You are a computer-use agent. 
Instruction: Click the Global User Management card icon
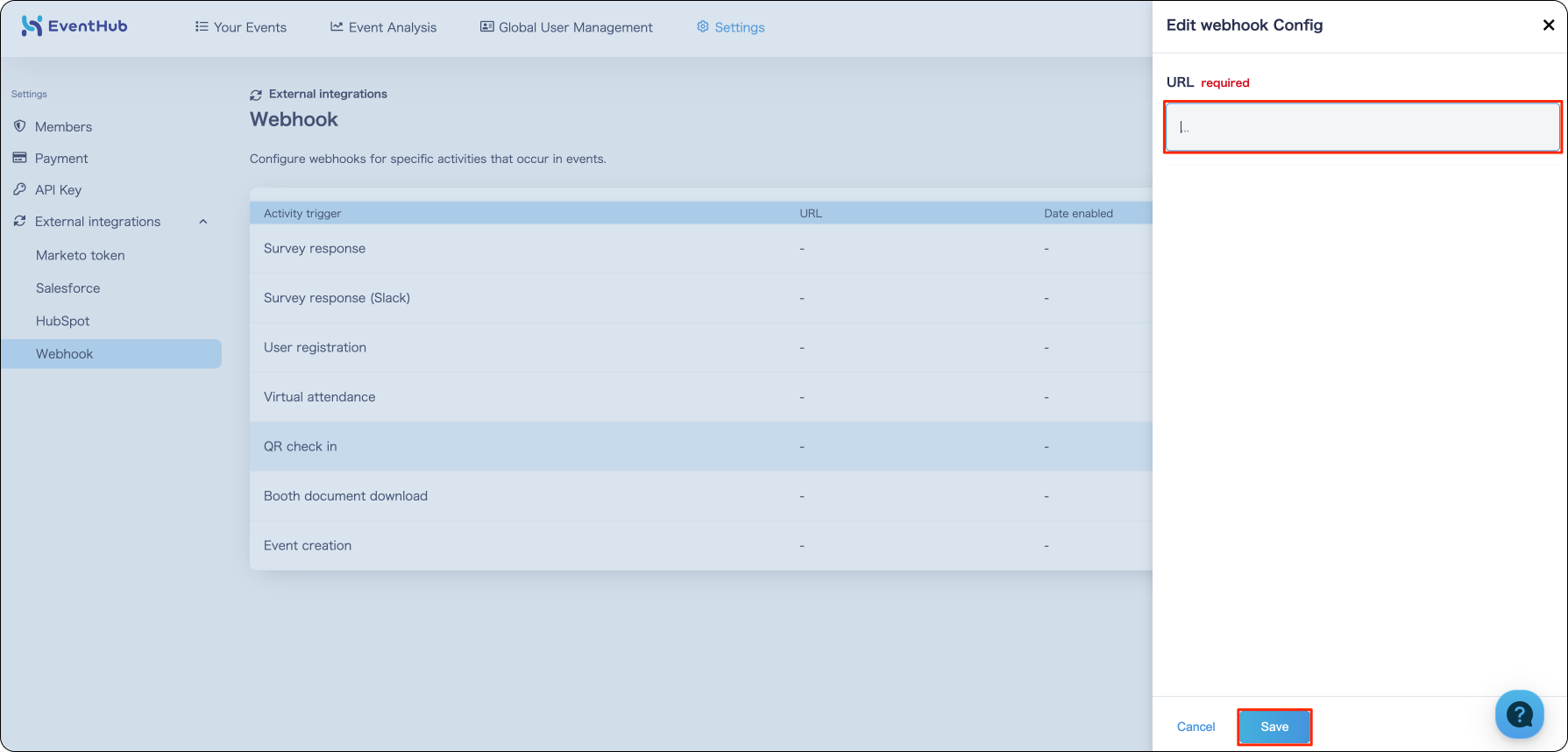[487, 26]
